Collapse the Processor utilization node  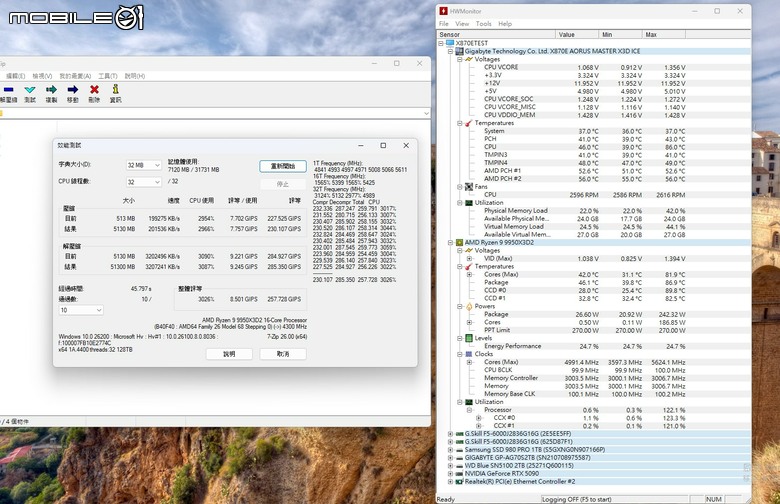[469, 410]
